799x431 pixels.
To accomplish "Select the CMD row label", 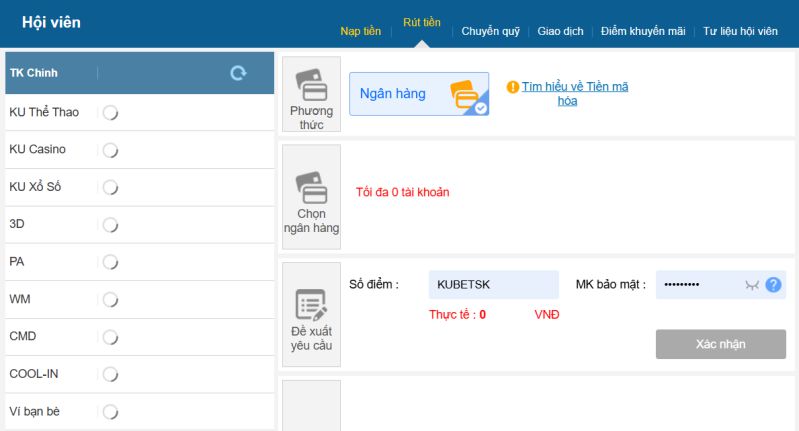I will [22, 336].
